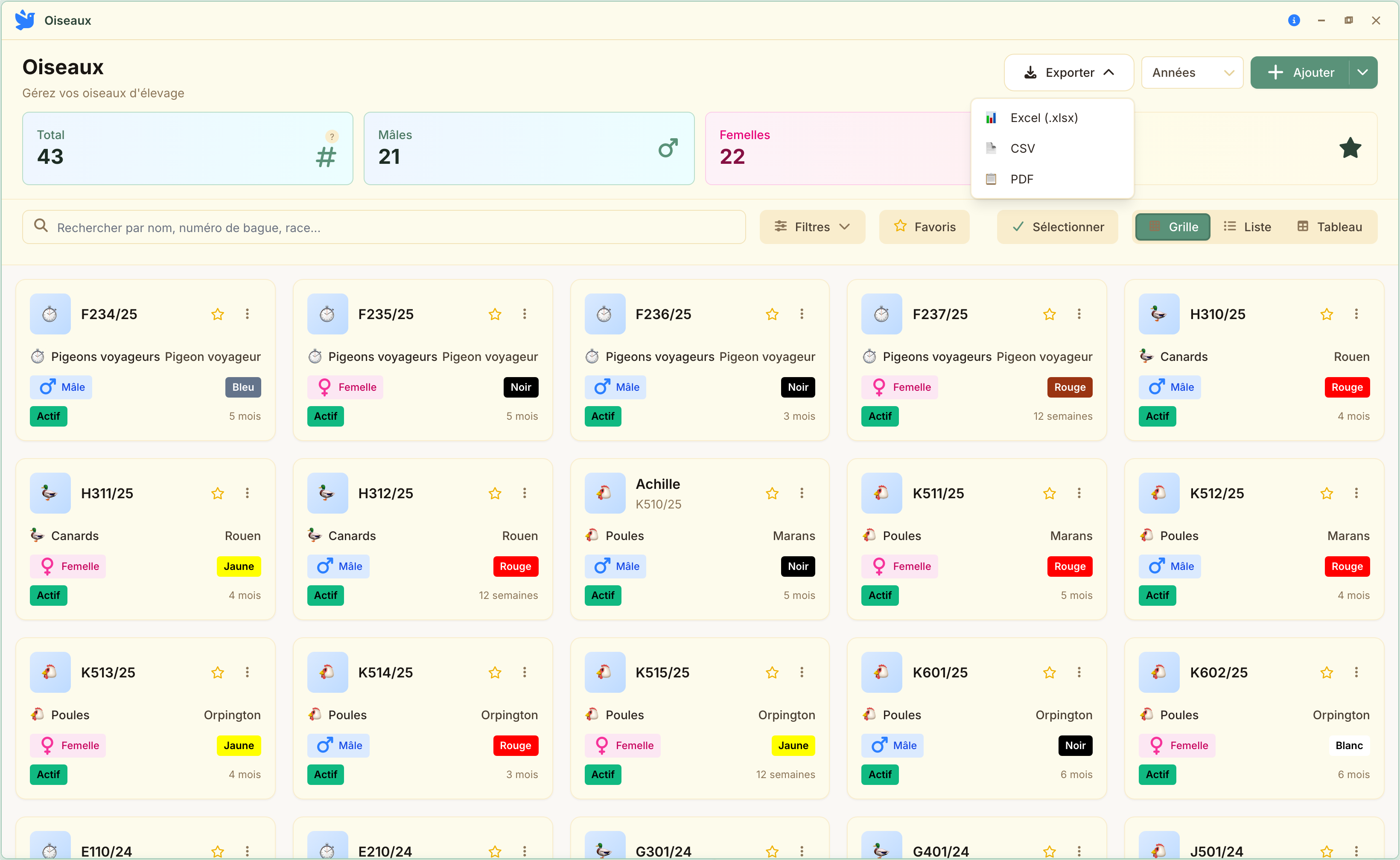Click the hen avatar icon of K513/25
This screenshot has width=1400, height=860.
50,672
